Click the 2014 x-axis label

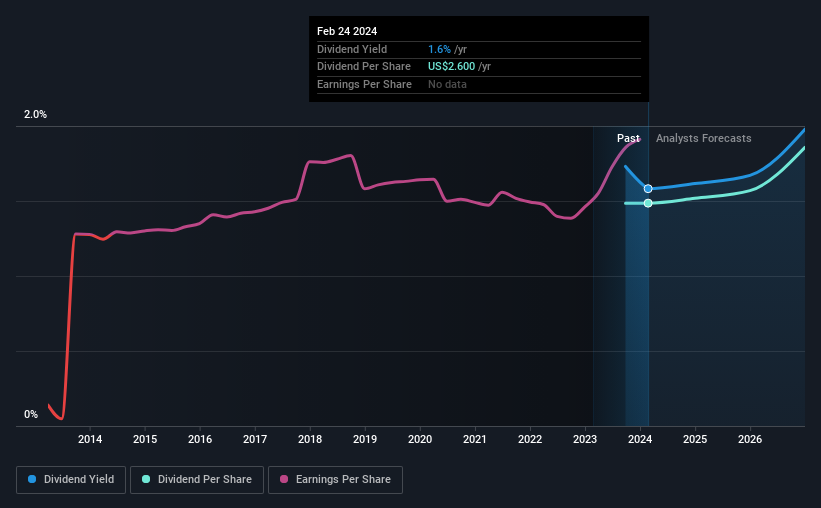pos(90,439)
